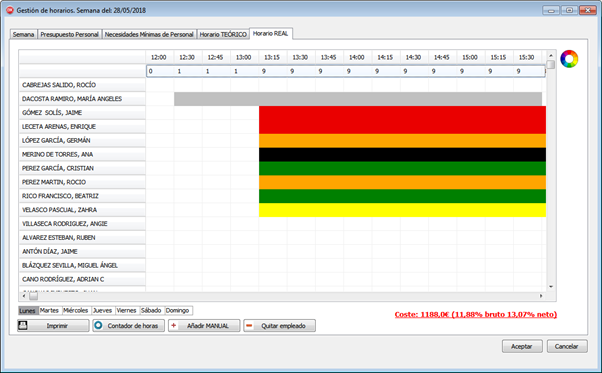Open the color wheel picker icon
Viewport: 602px width, 373px height.
point(569,59)
